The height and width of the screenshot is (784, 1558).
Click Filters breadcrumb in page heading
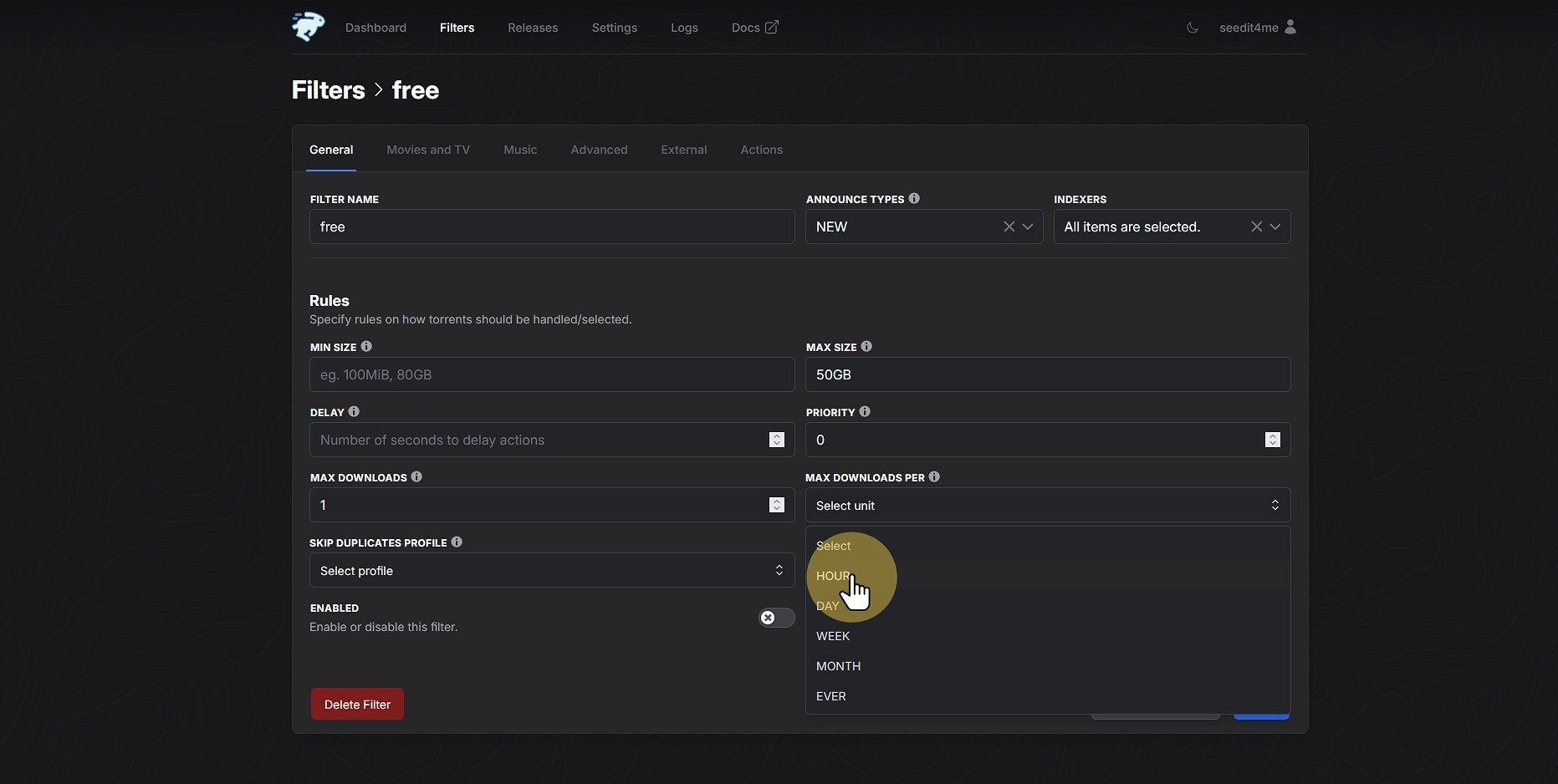[x=328, y=89]
